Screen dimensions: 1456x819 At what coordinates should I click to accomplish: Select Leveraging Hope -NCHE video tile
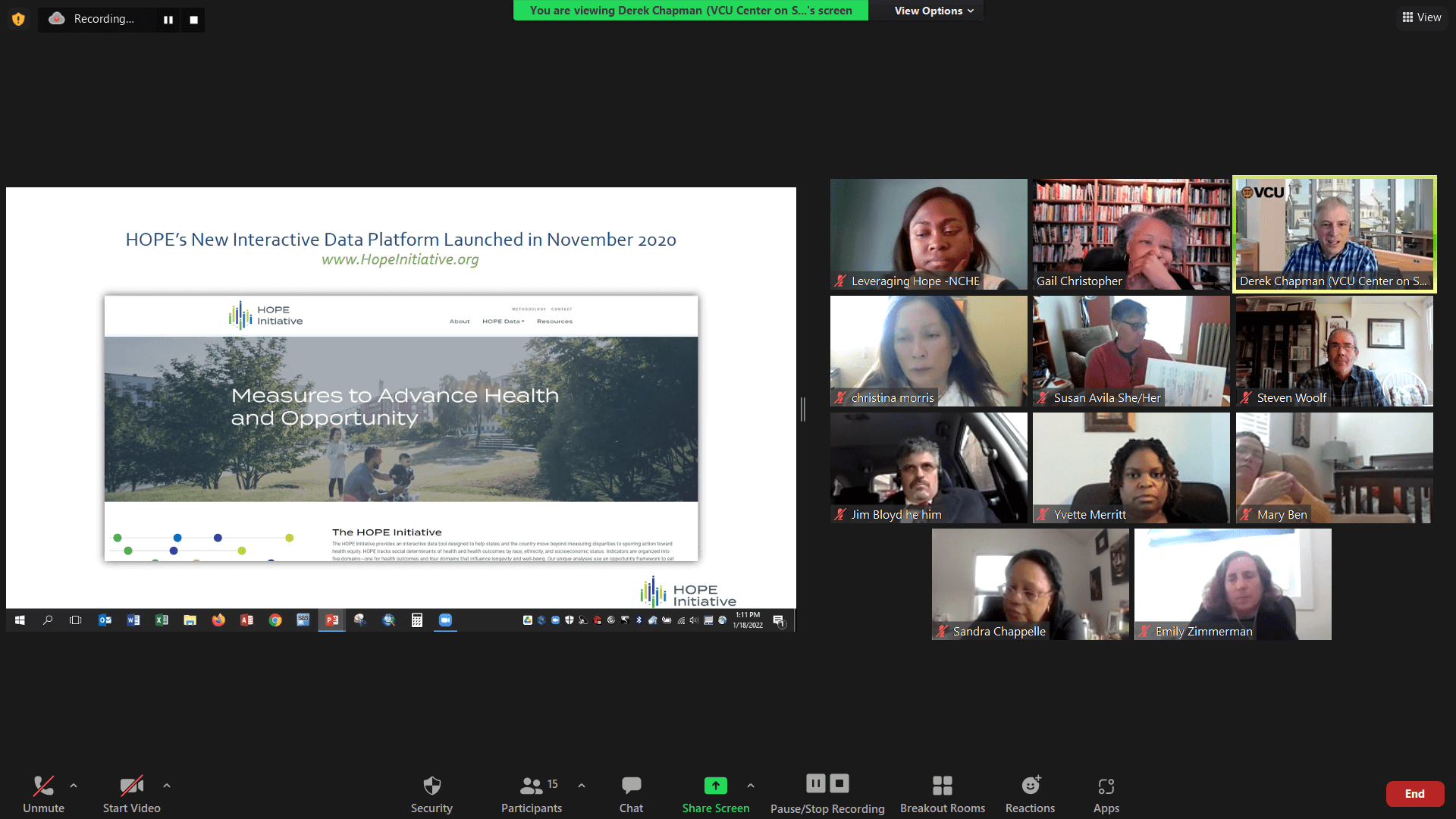click(x=929, y=234)
